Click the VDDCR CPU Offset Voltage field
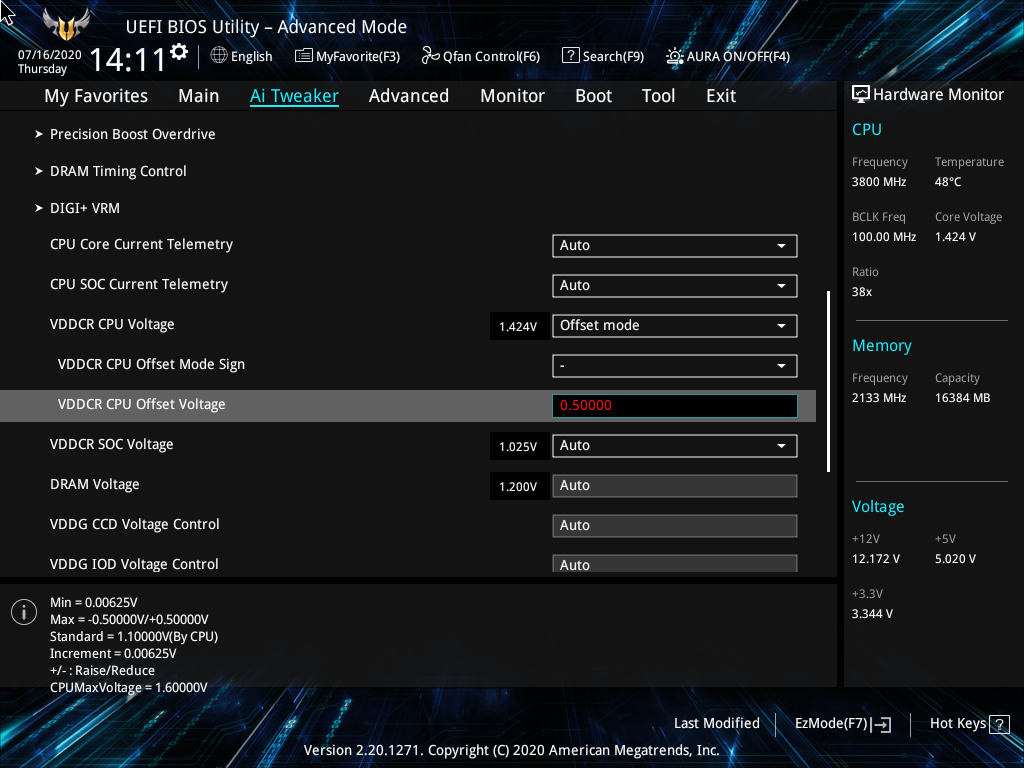 pos(675,406)
